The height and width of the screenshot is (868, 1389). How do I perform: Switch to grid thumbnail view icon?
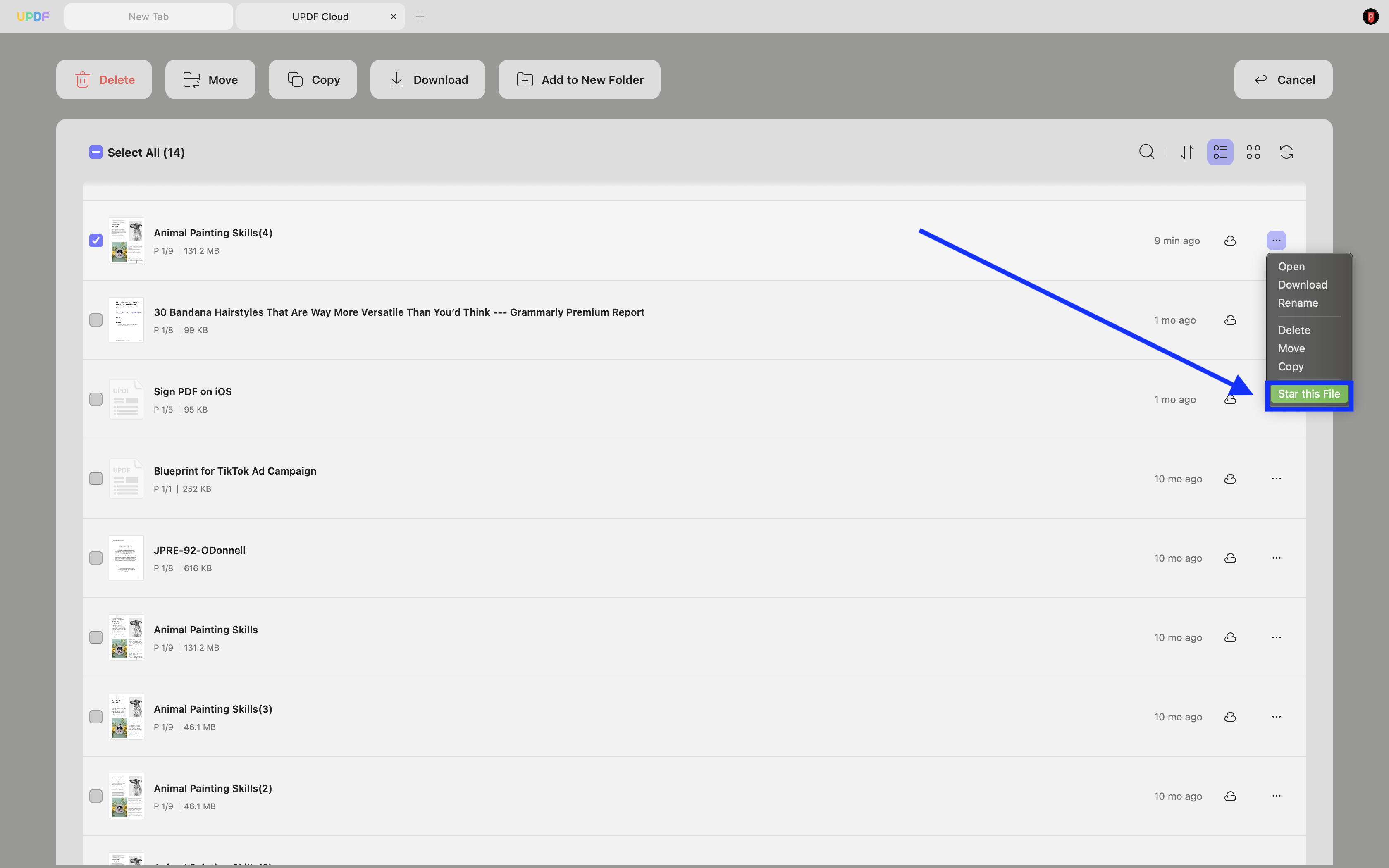pos(1253,152)
